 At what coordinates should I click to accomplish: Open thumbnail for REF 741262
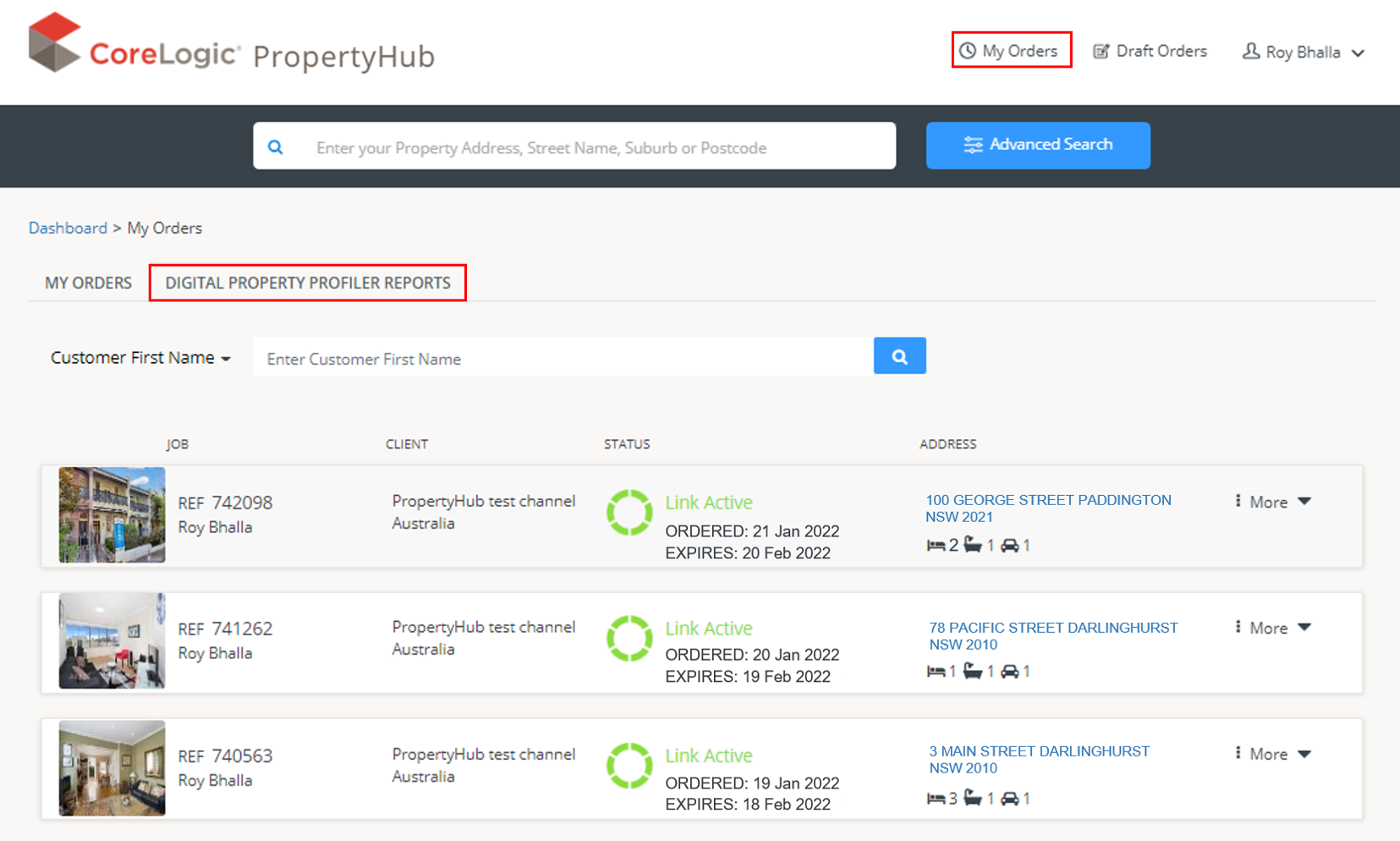[x=112, y=640]
